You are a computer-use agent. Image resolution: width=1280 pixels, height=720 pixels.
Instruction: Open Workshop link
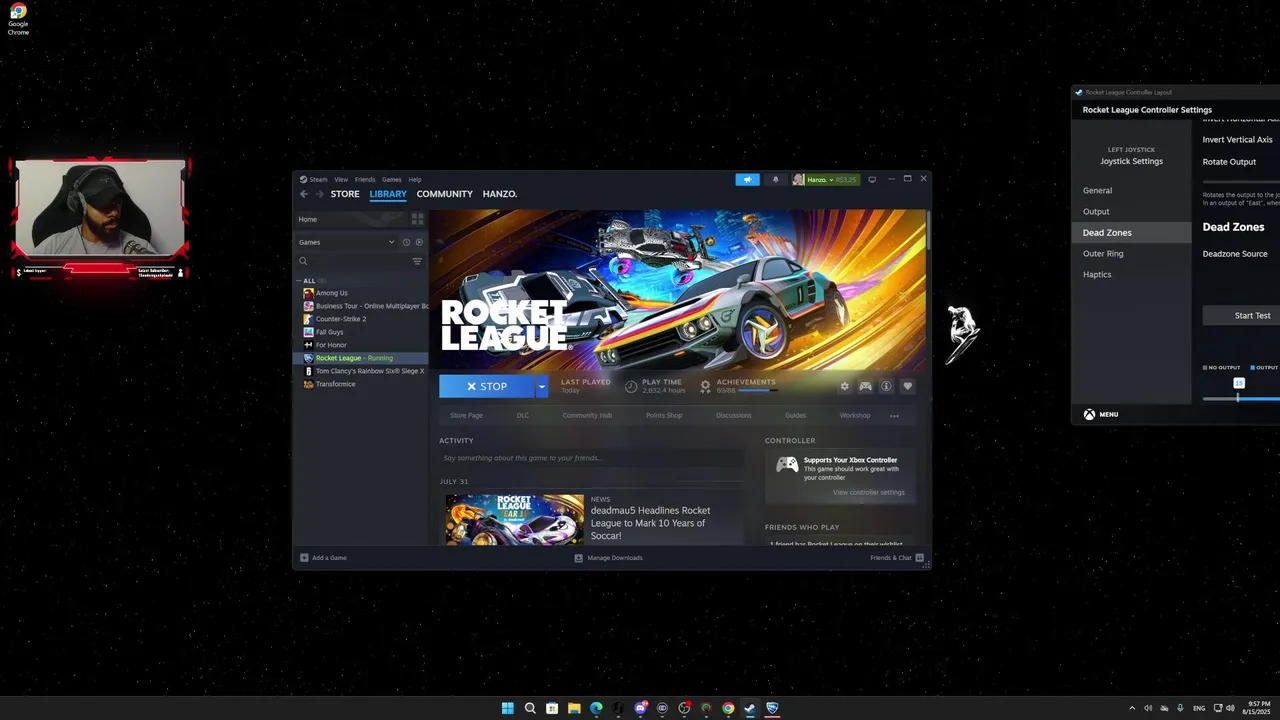855,415
